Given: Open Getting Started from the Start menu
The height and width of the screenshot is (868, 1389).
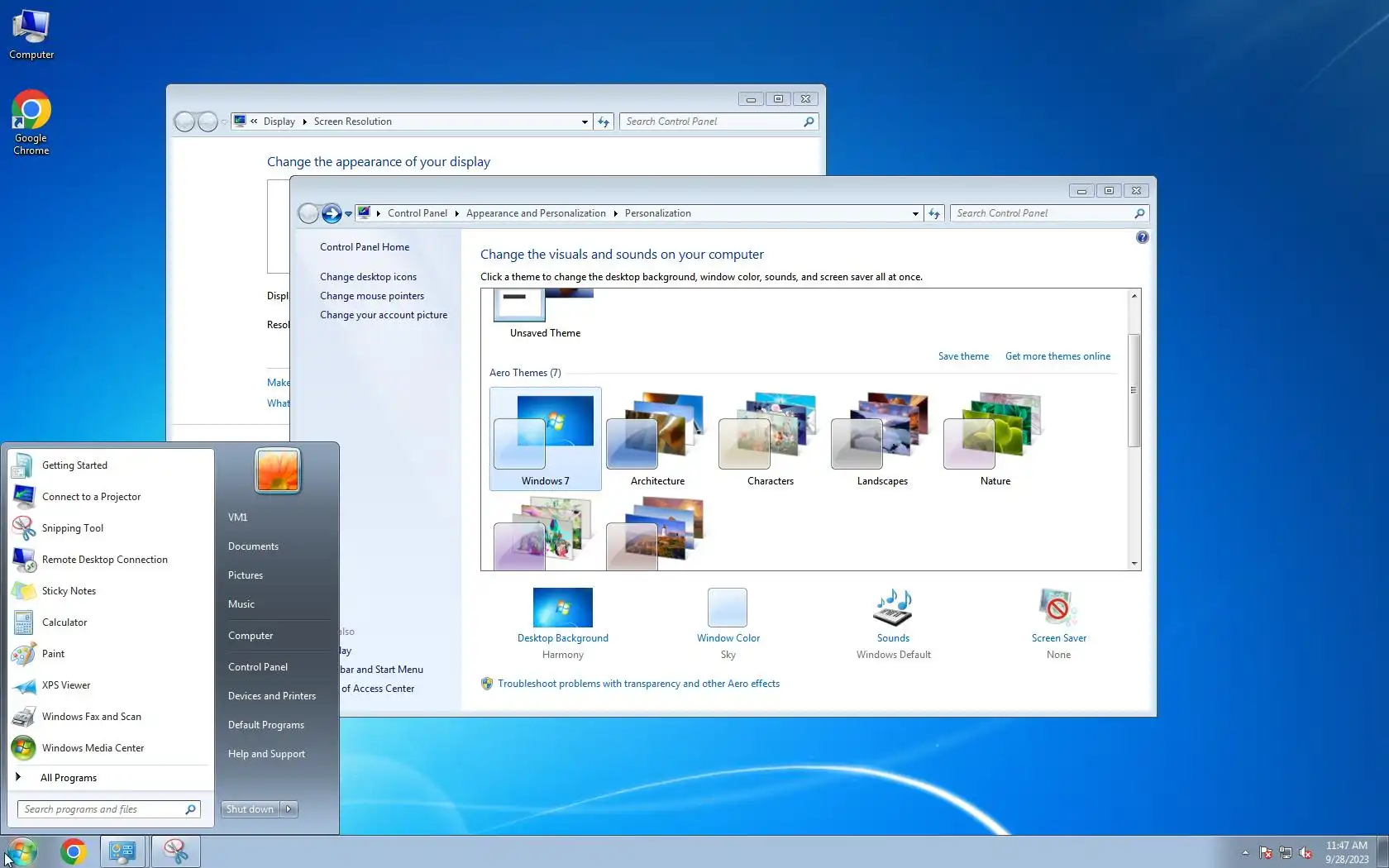Looking at the screenshot, I should (111, 465).
